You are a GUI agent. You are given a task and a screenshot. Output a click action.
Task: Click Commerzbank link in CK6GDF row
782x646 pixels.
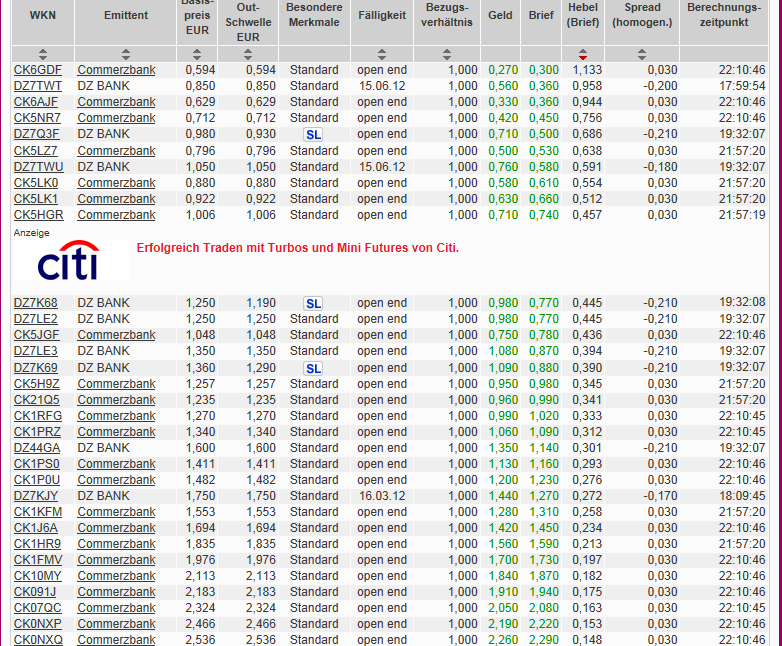click(116, 70)
